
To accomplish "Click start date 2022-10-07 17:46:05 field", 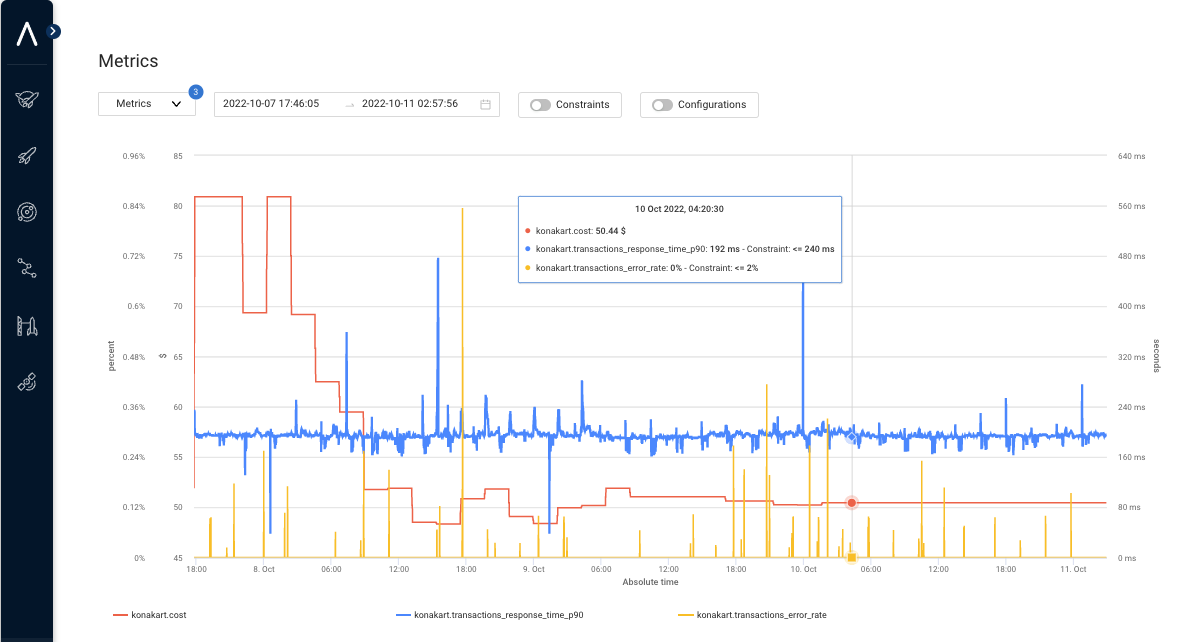I will (x=271, y=104).
